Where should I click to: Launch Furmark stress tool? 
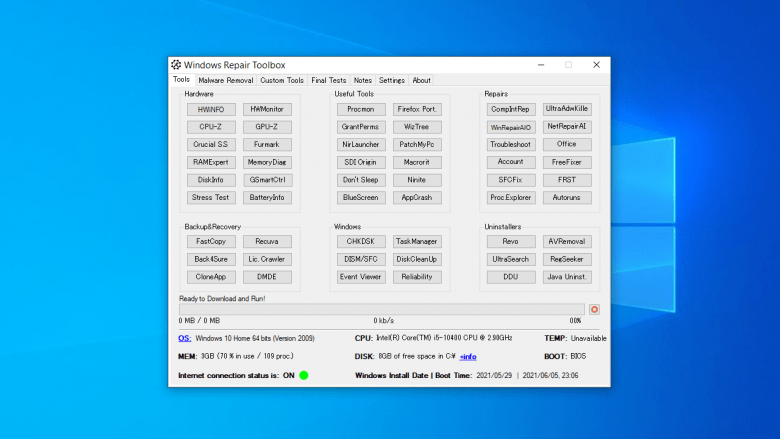[x=267, y=145]
